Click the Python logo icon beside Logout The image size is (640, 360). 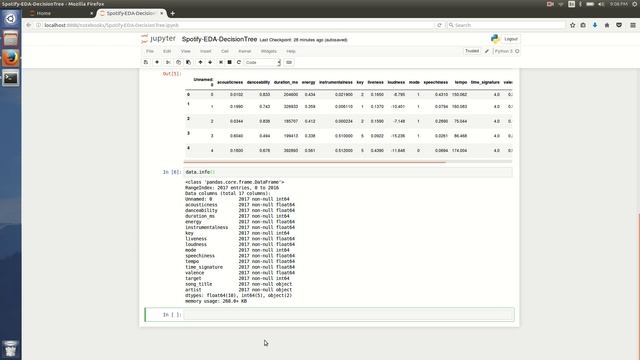point(495,39)
